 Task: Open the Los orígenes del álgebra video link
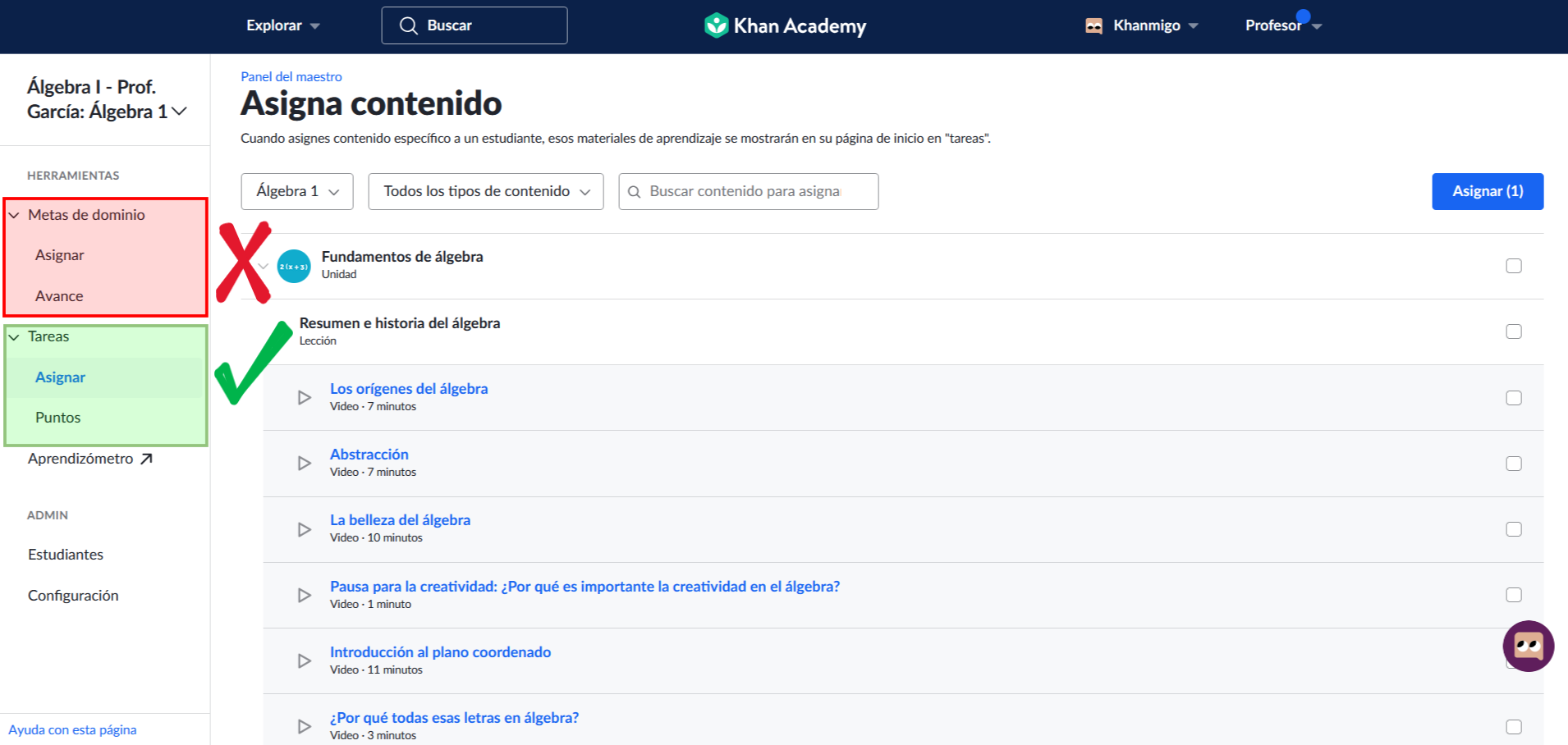pos(409,389)
